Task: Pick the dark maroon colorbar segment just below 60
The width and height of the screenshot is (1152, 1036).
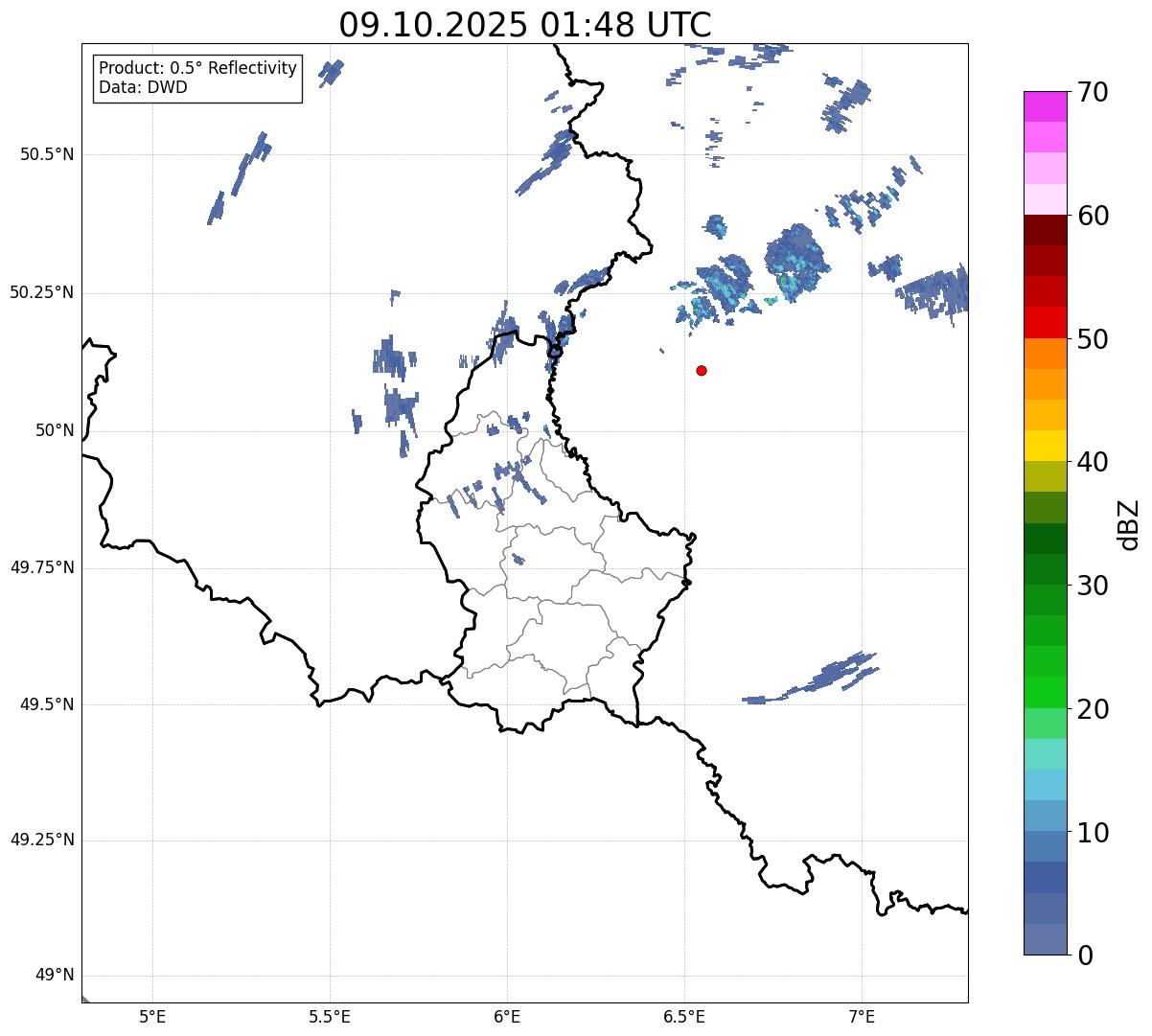Action: [1046, 230]
